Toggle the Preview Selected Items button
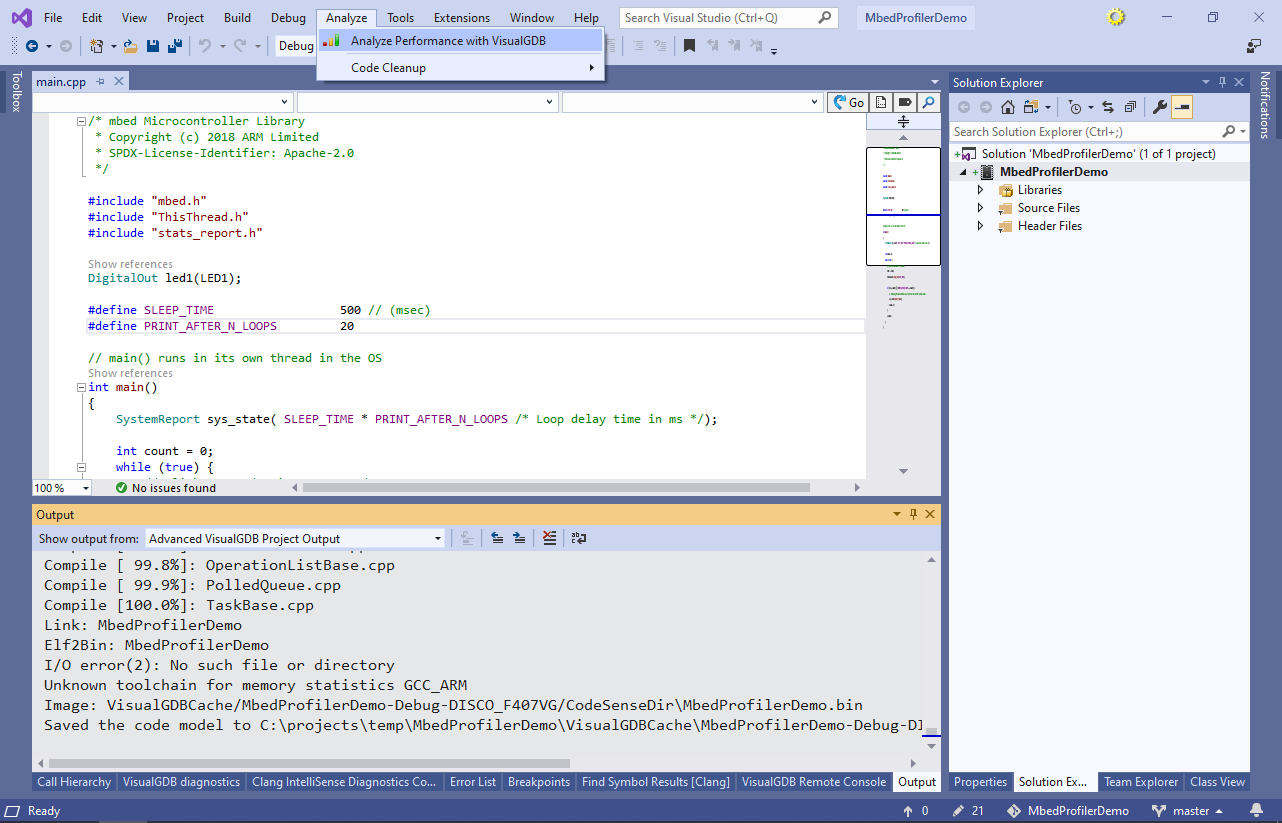This screenshot has width=1282, height=823. [x=1182, y=107]
